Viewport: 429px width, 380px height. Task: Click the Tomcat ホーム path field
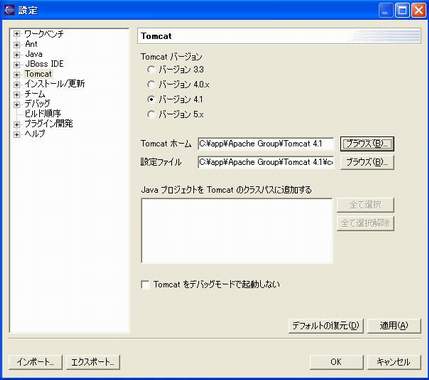266,144
